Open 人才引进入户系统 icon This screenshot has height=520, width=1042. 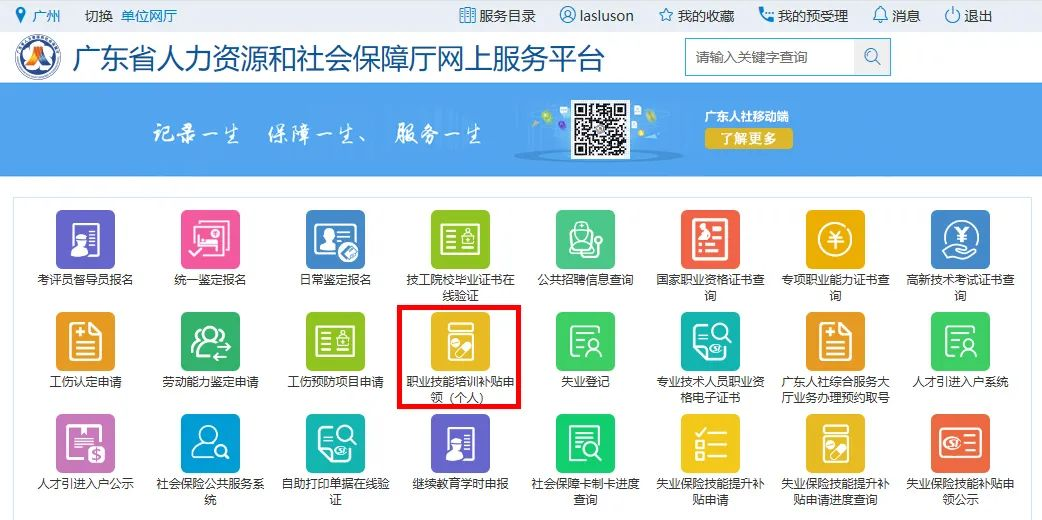point(960,341)
